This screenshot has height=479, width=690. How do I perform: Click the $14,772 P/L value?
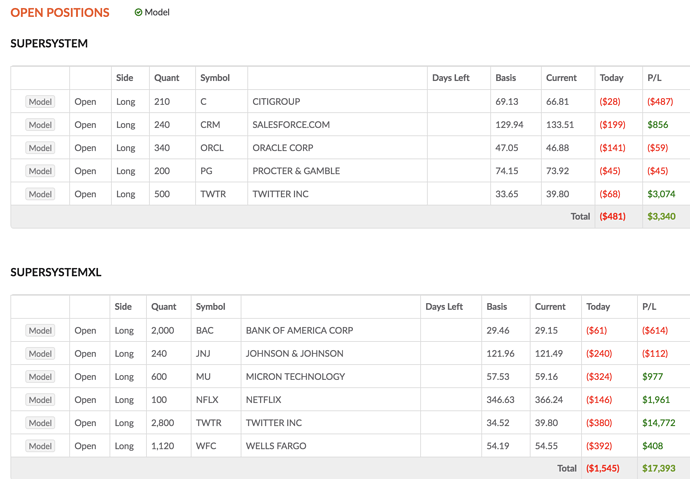[x=658, y=423]
